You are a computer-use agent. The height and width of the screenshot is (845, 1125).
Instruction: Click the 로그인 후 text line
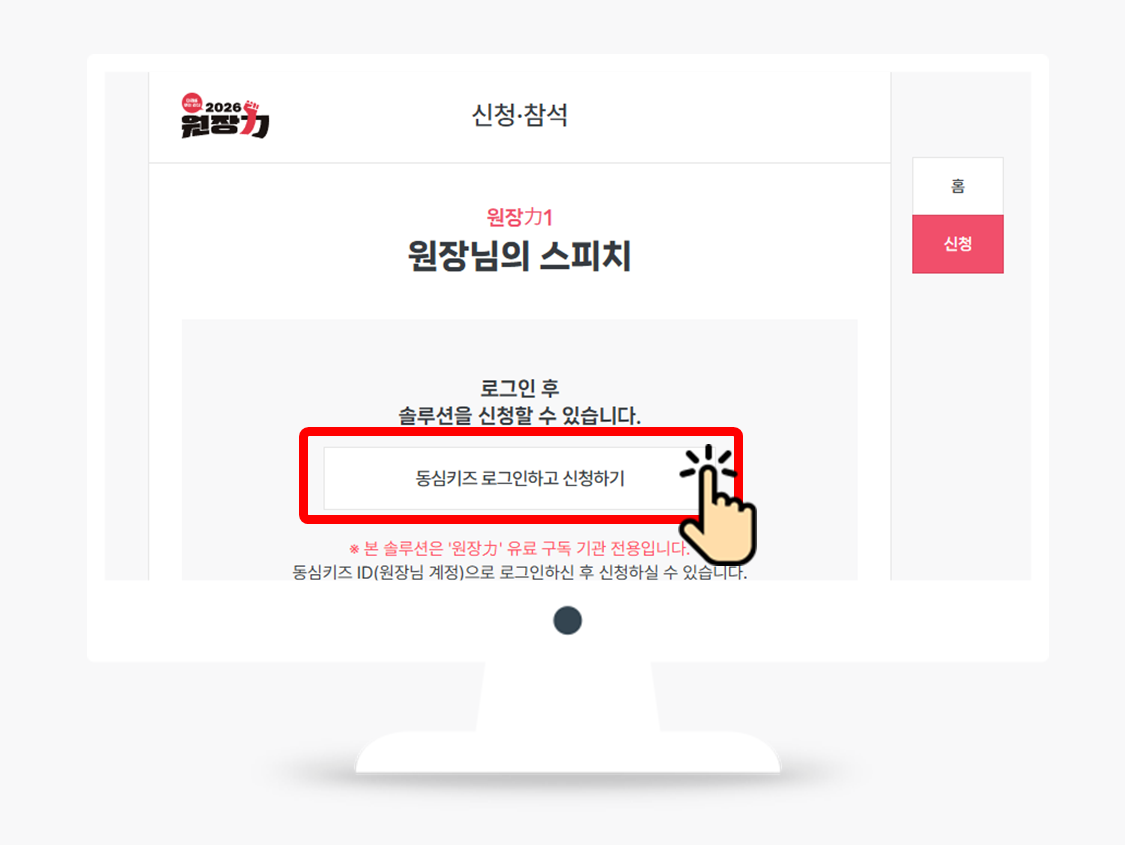519,388
